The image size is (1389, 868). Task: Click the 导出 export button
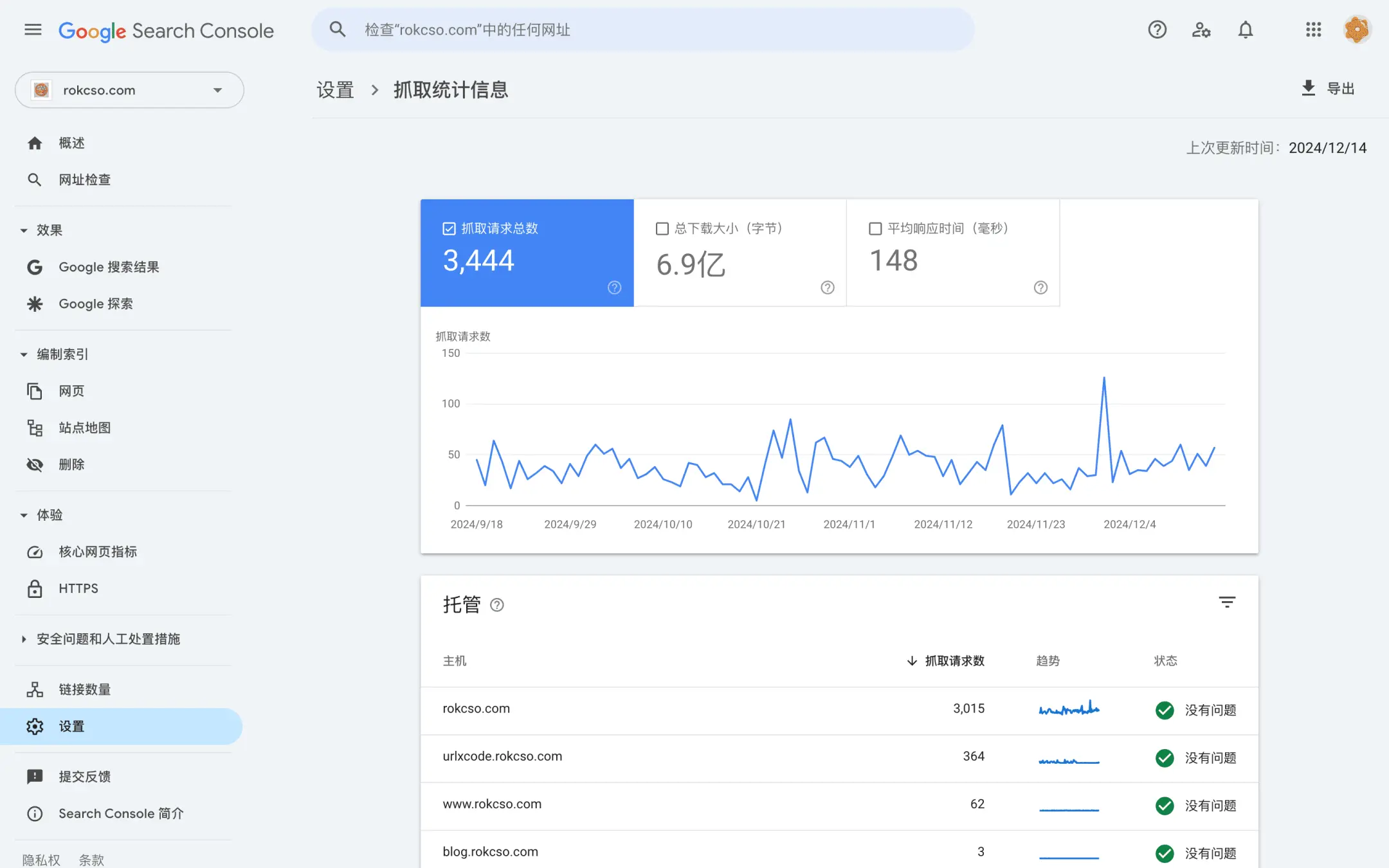1328,88
